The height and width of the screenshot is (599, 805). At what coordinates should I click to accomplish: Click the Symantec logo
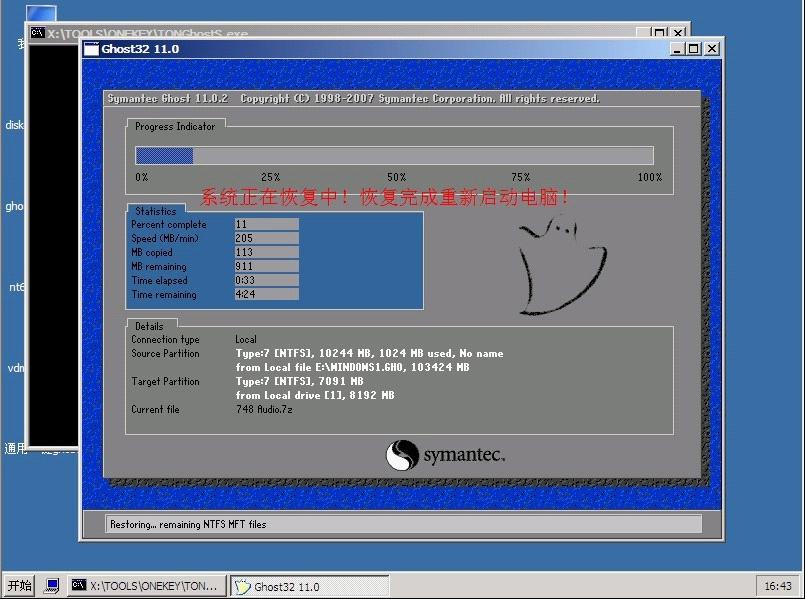click(445, 455)
